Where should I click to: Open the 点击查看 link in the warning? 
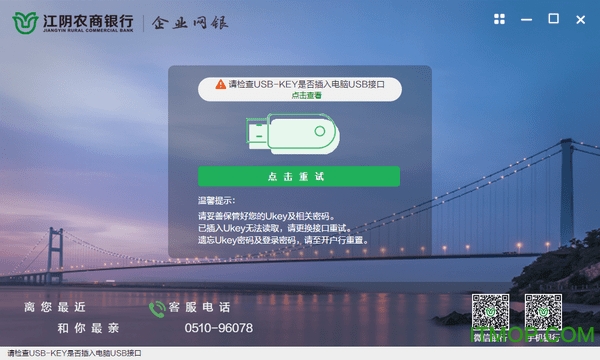[x=307, y=95]
